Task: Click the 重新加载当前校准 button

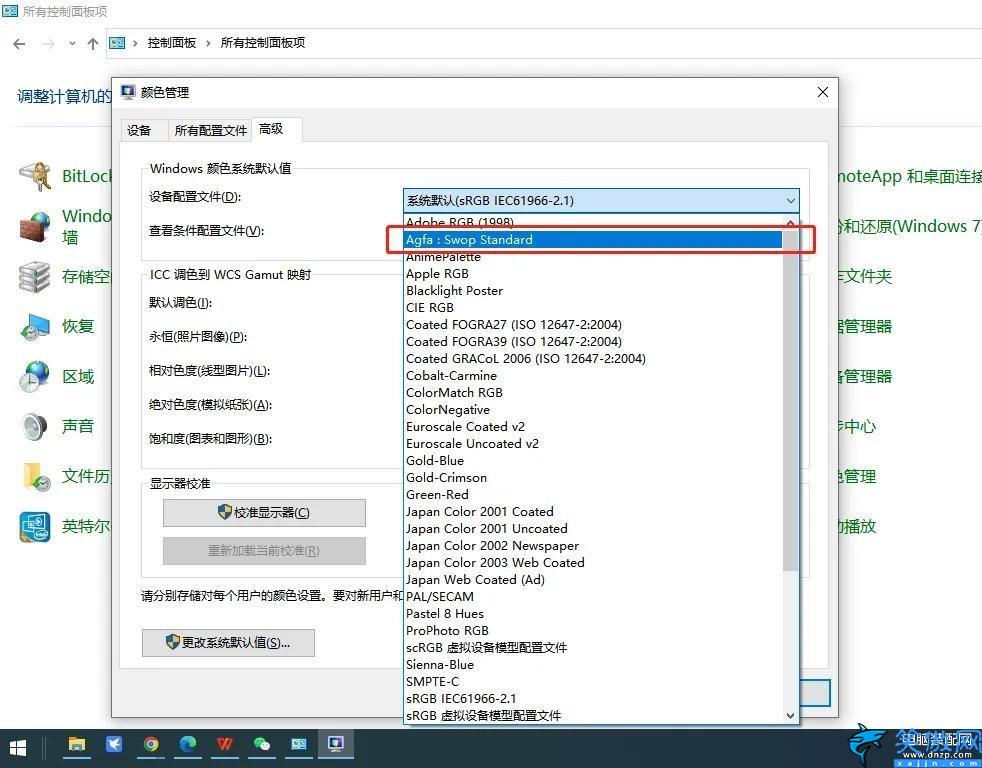Action: coord(264,551)
